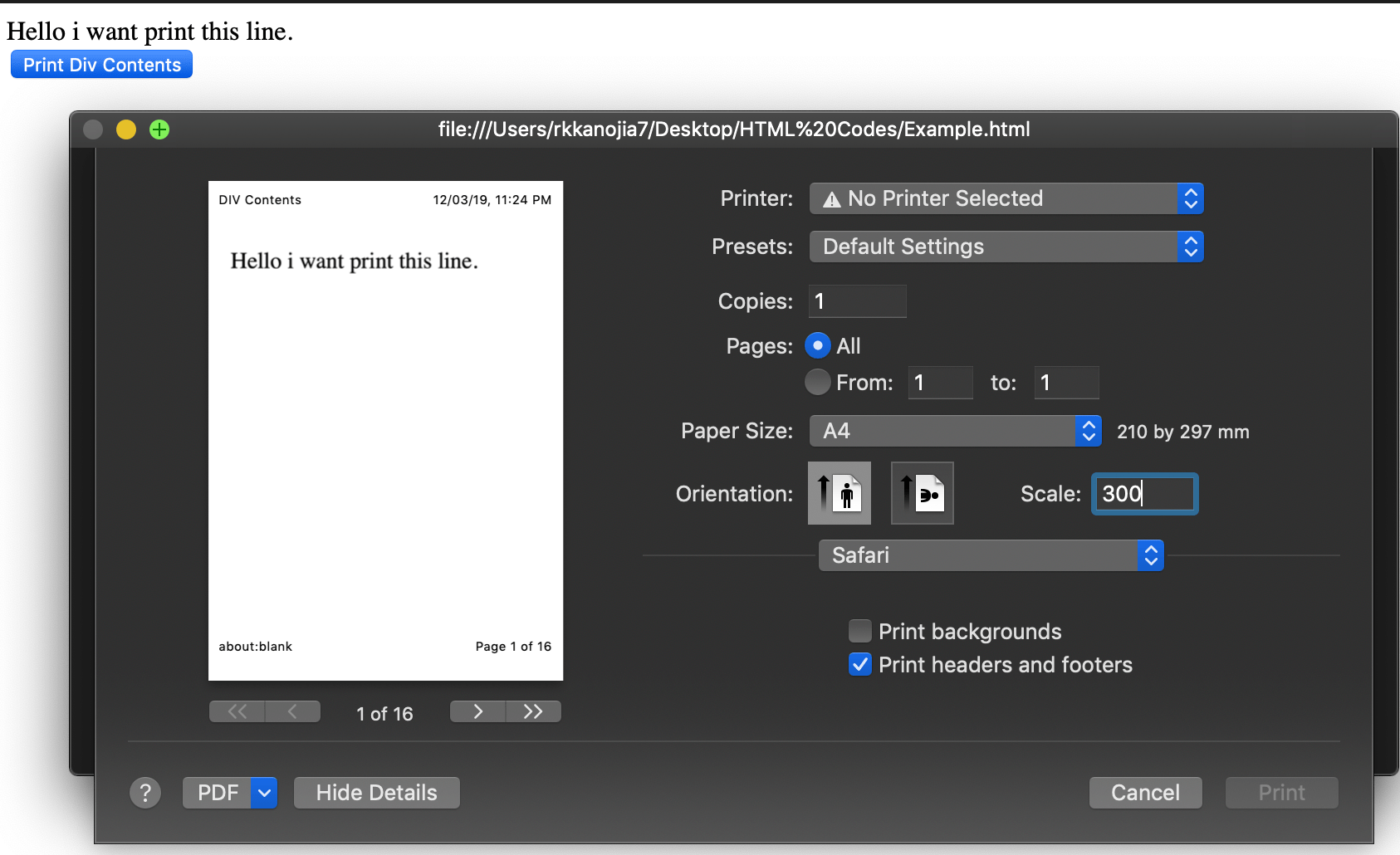Disable Print headers and footers
This screenshot has width=1400, height=855.
click(860, 664)
